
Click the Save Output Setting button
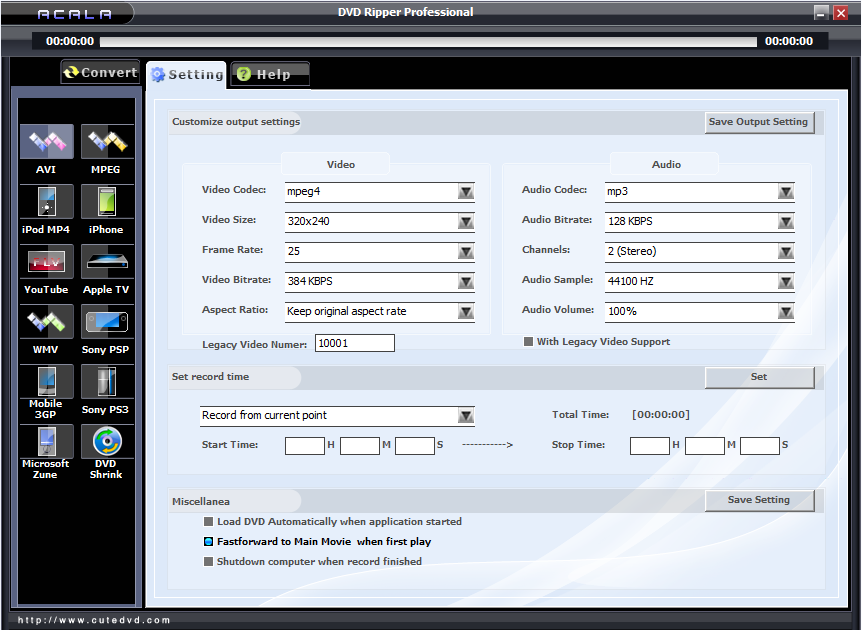758,122
